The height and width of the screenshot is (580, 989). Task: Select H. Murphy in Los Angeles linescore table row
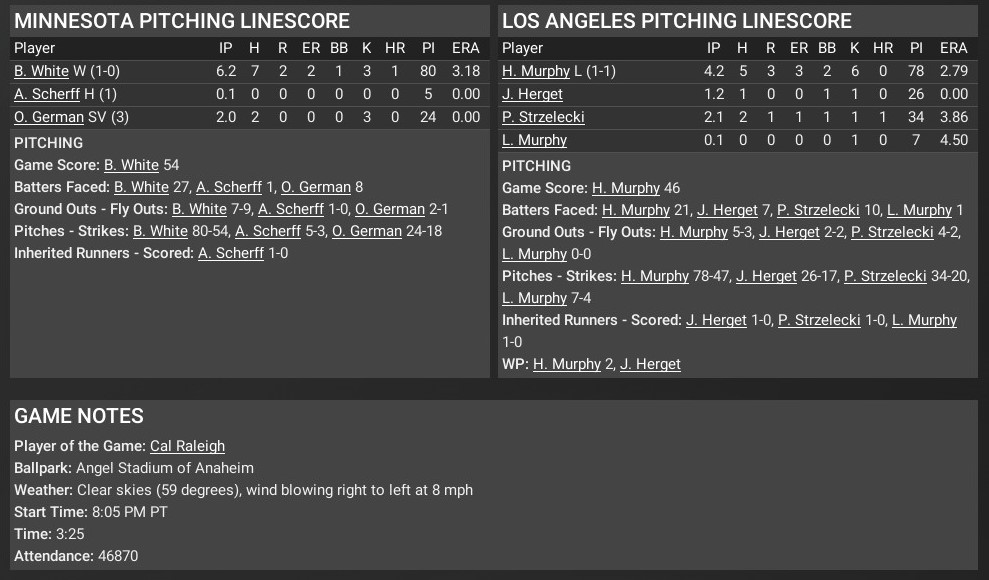[x=535, y=71]
